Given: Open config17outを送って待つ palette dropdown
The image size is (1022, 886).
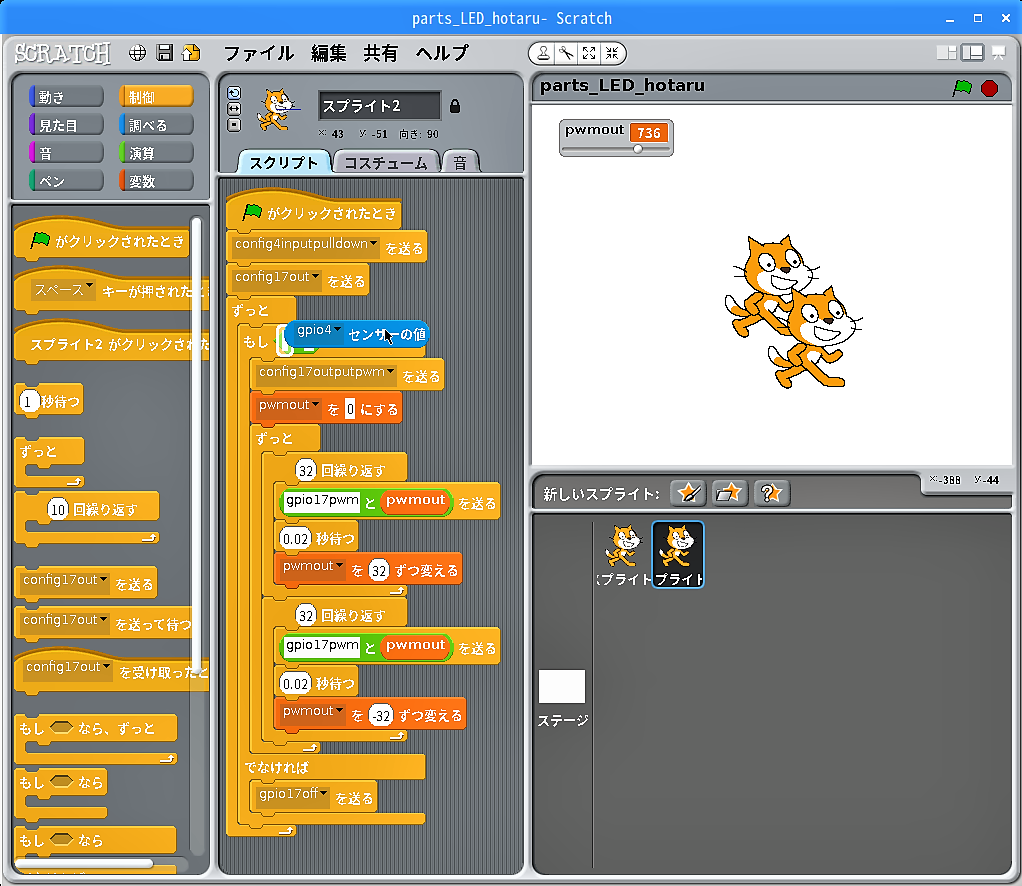Looking at the screenshot, I should tap(103, 619).
